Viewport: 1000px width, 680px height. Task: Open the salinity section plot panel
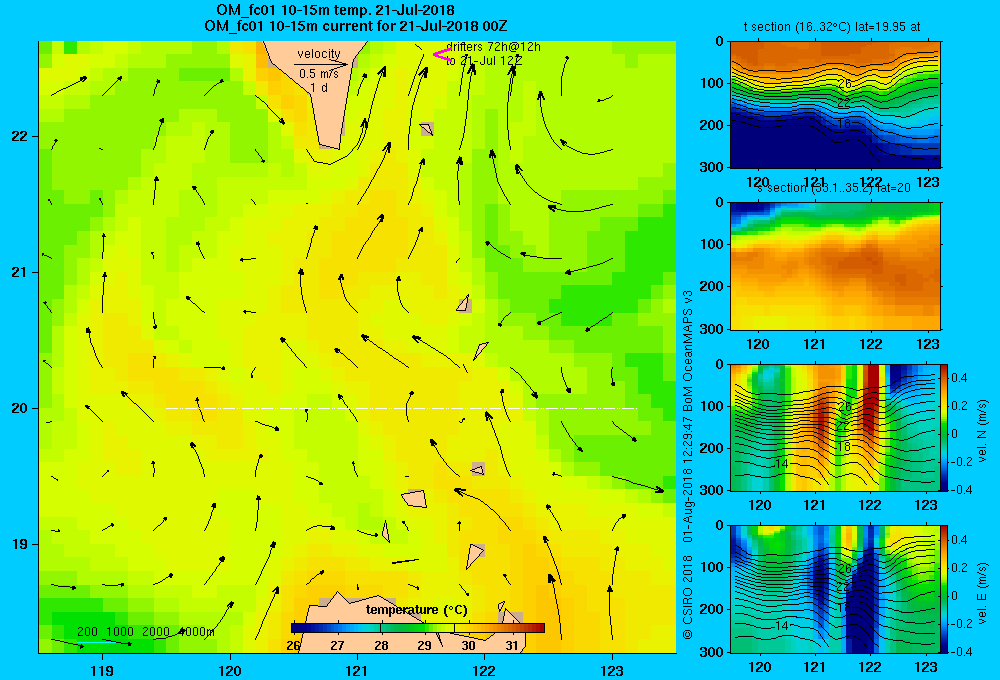pos(835,266)
